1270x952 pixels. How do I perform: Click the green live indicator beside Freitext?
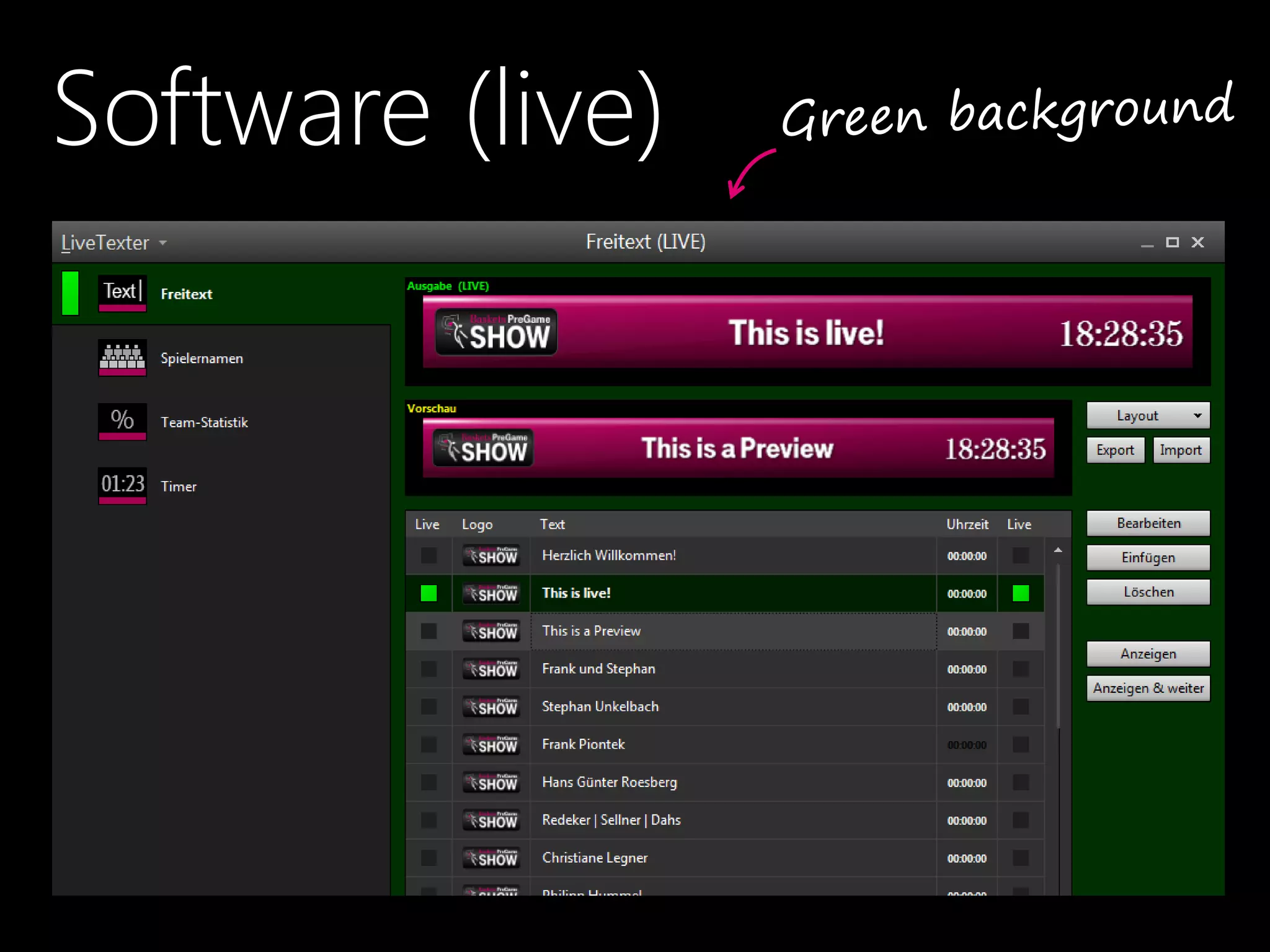click(x=71, y=293)
